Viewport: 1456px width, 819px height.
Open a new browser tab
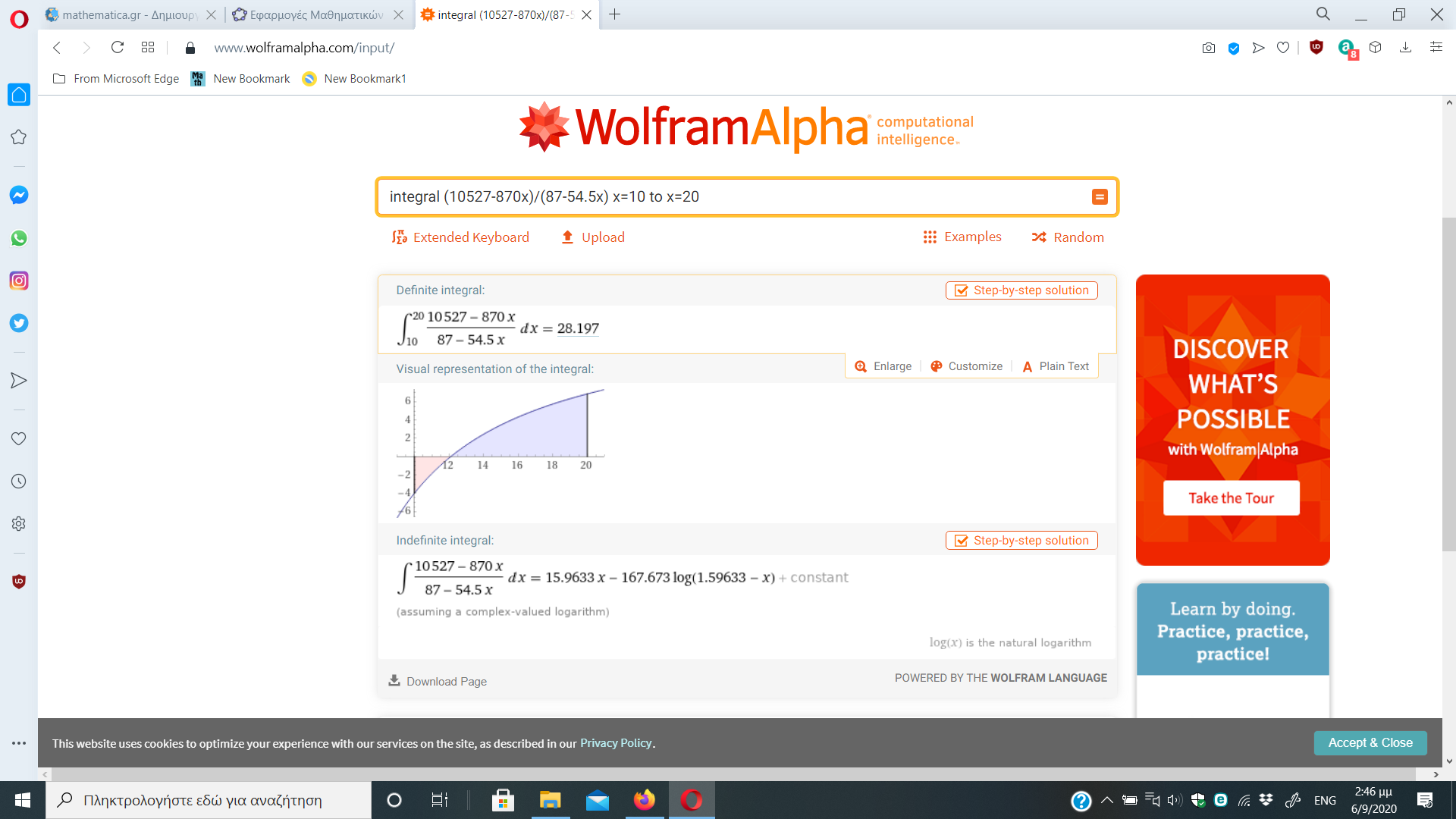pos(615,14)
